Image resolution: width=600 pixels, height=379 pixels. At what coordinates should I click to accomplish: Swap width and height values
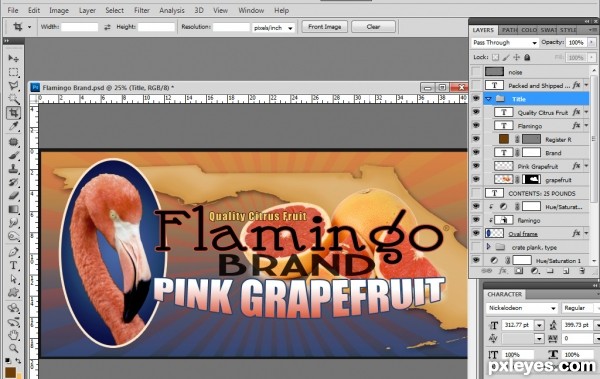(107, 27)
